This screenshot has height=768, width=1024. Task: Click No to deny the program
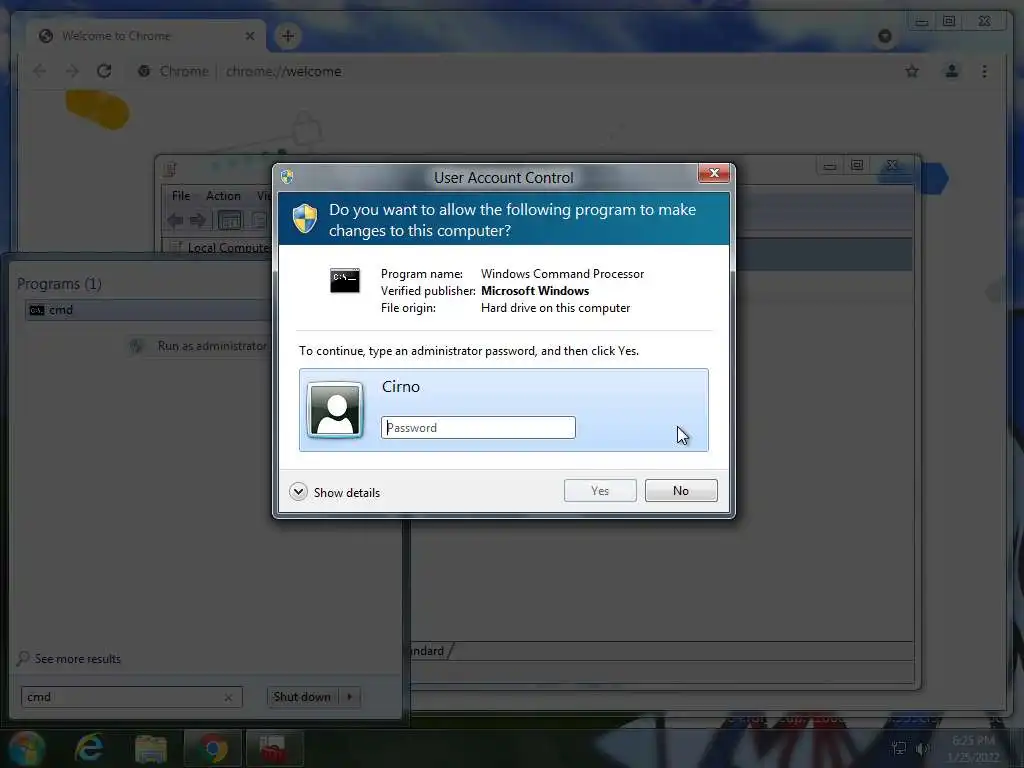click(x=680, y=490)
